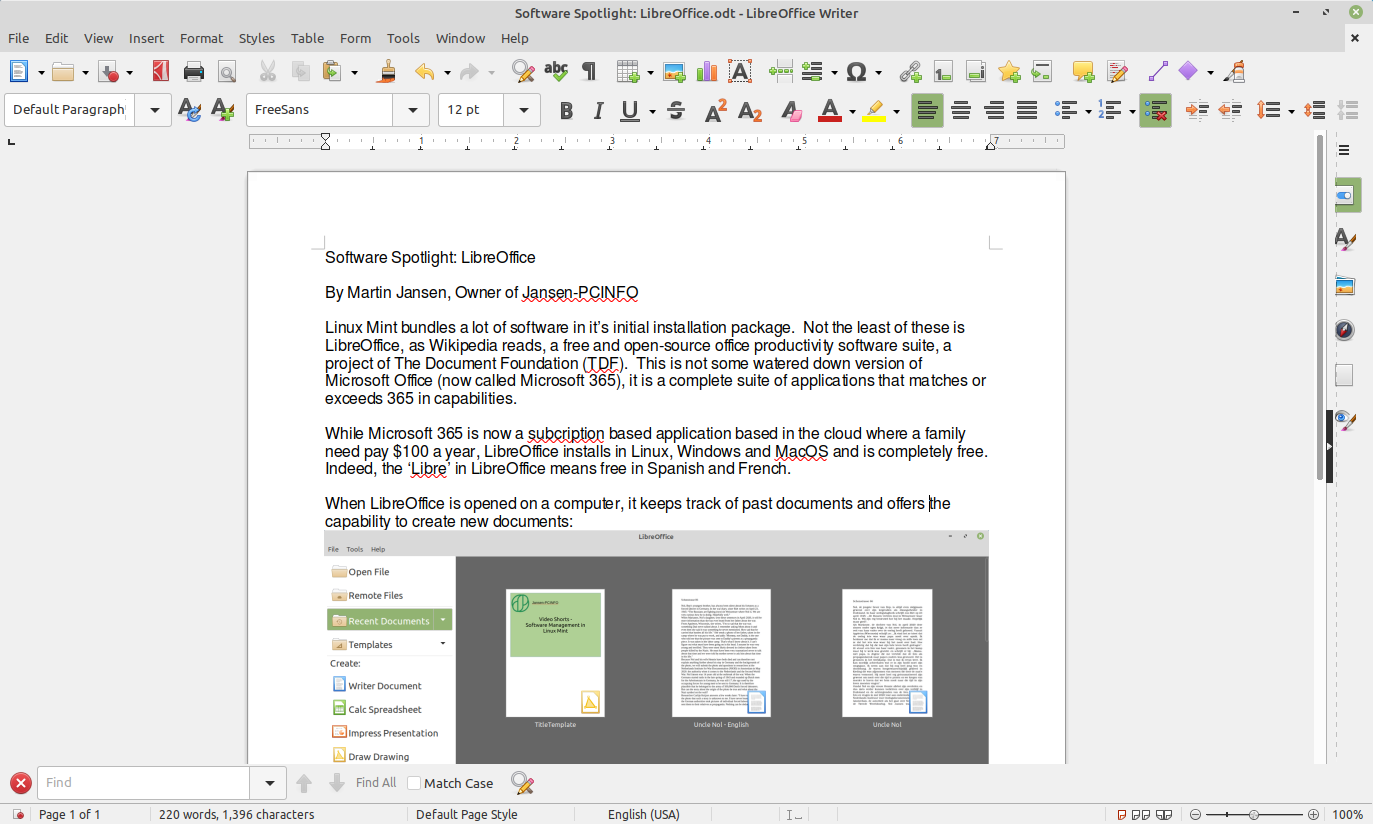Click the Insert Page Break icon
1373x824 pixels.
[780, 71]
